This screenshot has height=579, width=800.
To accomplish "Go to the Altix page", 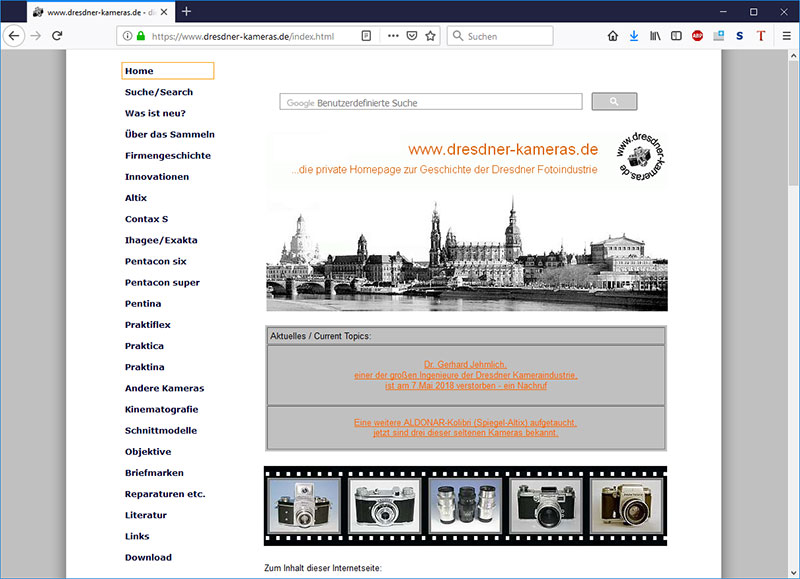I will point(136,198).
